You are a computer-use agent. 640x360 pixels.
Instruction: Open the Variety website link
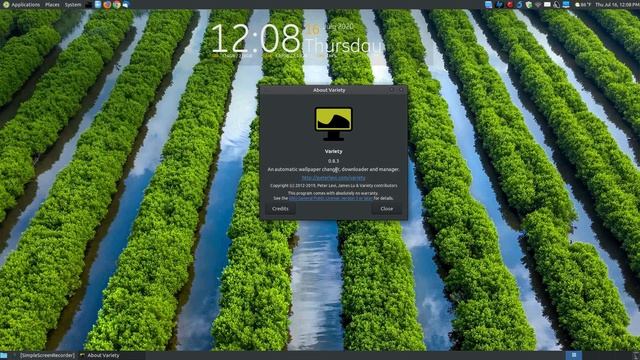tap(333, 178)
